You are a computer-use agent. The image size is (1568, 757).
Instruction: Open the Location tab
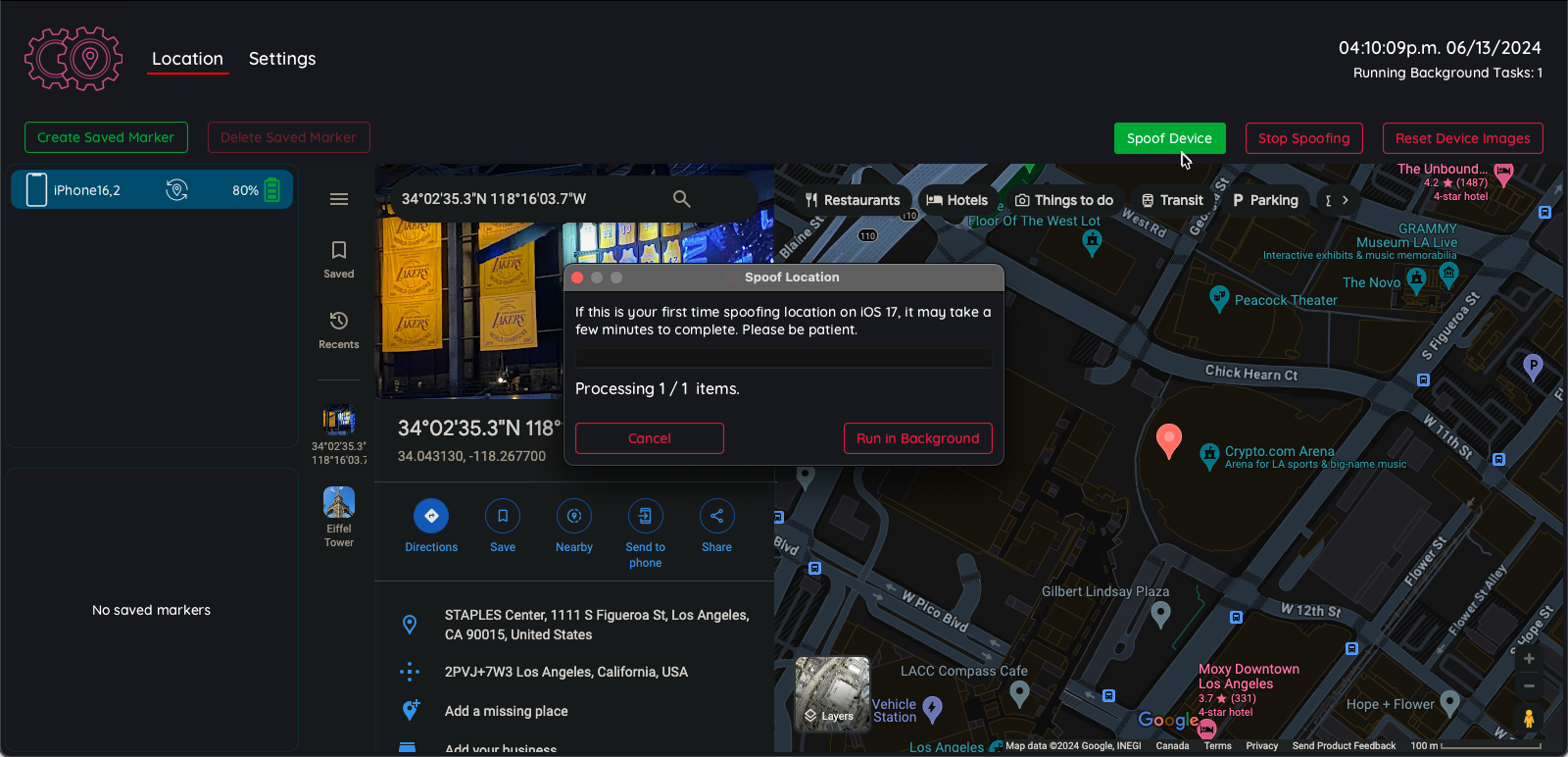tap(187, 59)
